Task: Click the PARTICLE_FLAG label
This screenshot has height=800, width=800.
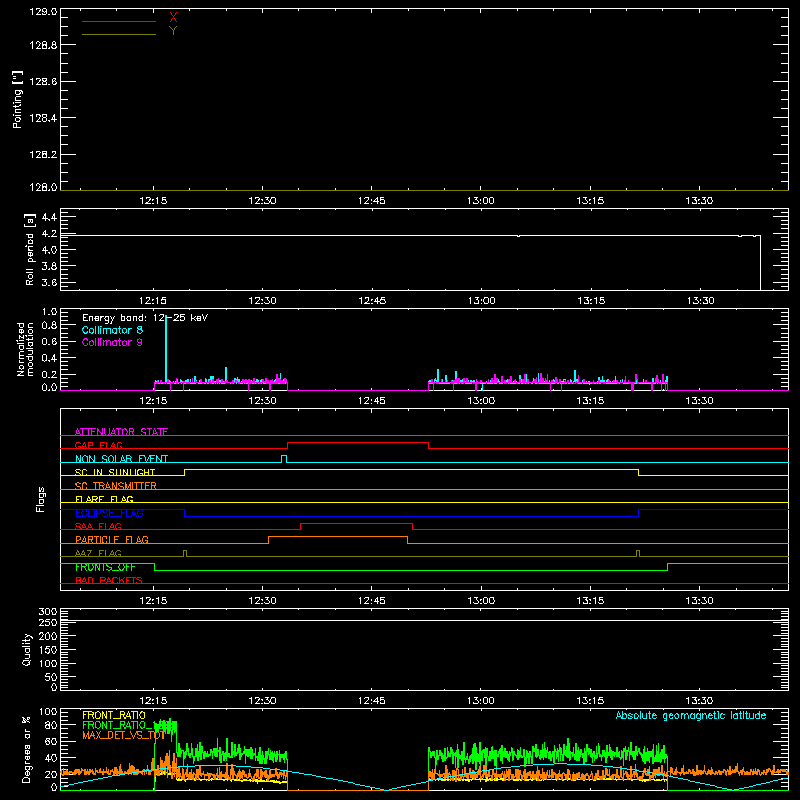Action: (112, 539)
